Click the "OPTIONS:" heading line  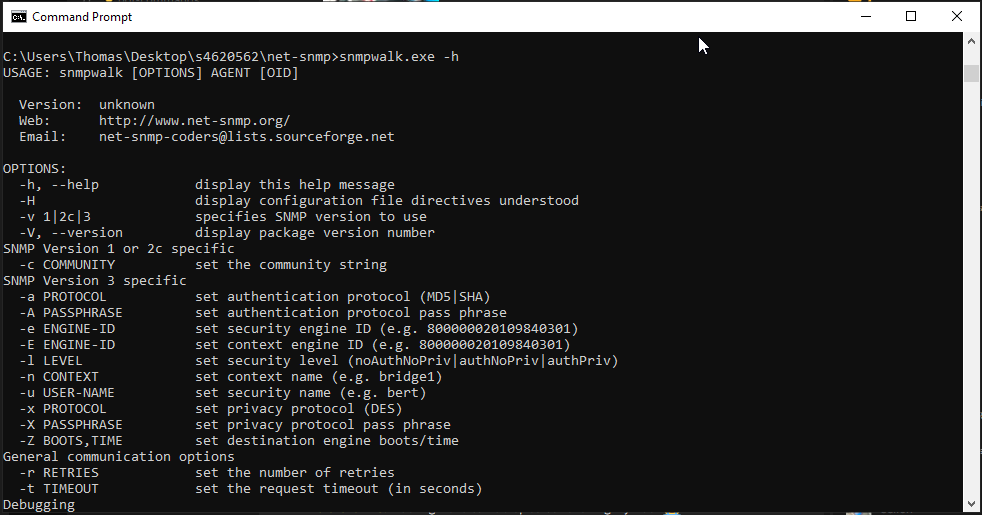tap(35, 168)
